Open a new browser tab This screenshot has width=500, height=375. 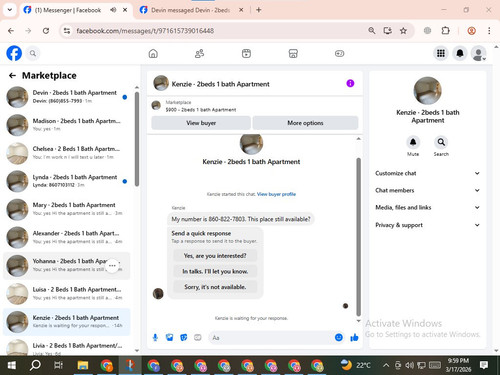tap(259, 10)
